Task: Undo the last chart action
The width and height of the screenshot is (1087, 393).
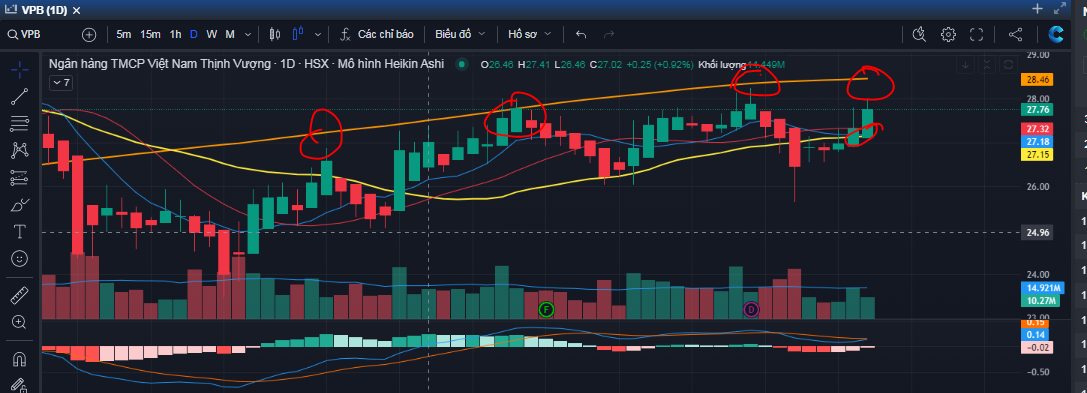Action: (x=581, y=34)
